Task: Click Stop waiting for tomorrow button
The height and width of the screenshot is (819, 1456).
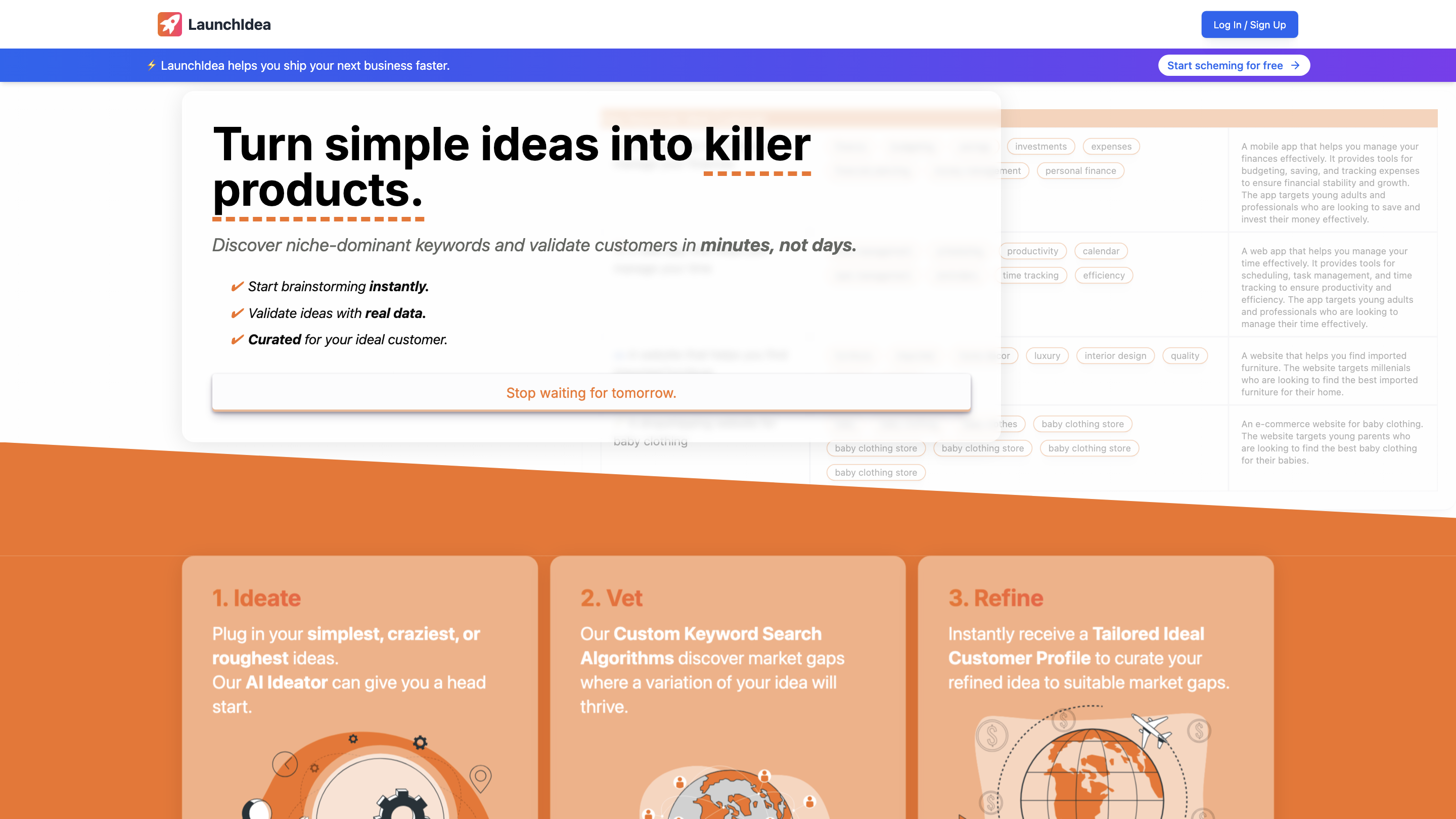Action: (x=591, y=393)
